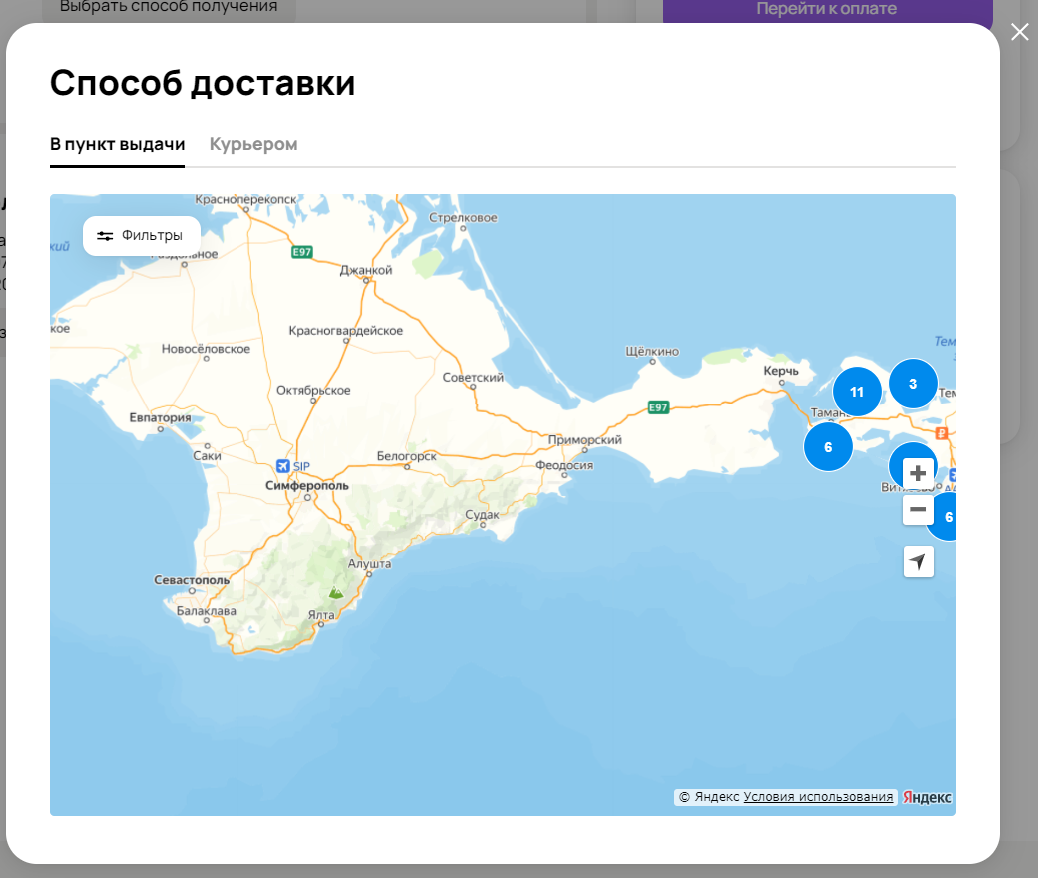Zoom in on the map

[x=918, y=473]
